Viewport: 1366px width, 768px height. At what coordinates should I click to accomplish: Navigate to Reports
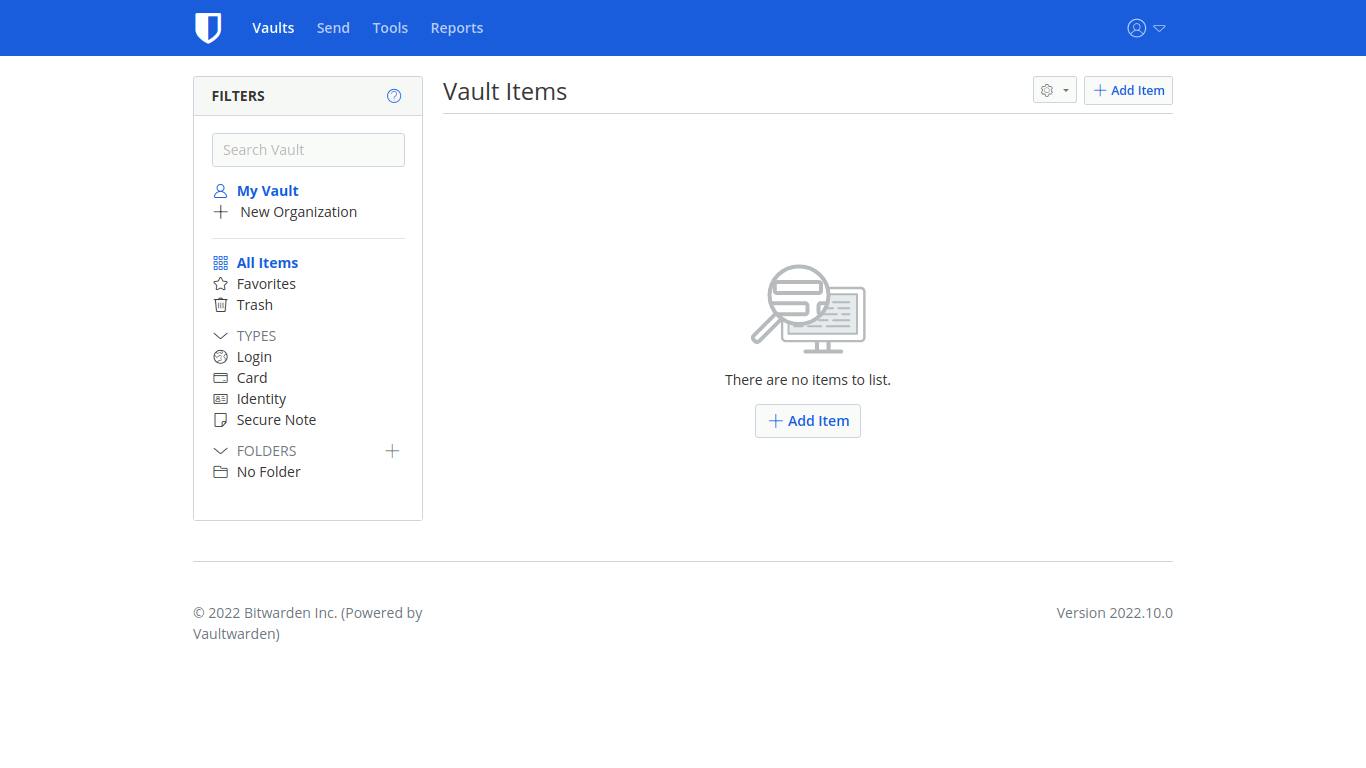pyautogui.click(x=457, y=28)
